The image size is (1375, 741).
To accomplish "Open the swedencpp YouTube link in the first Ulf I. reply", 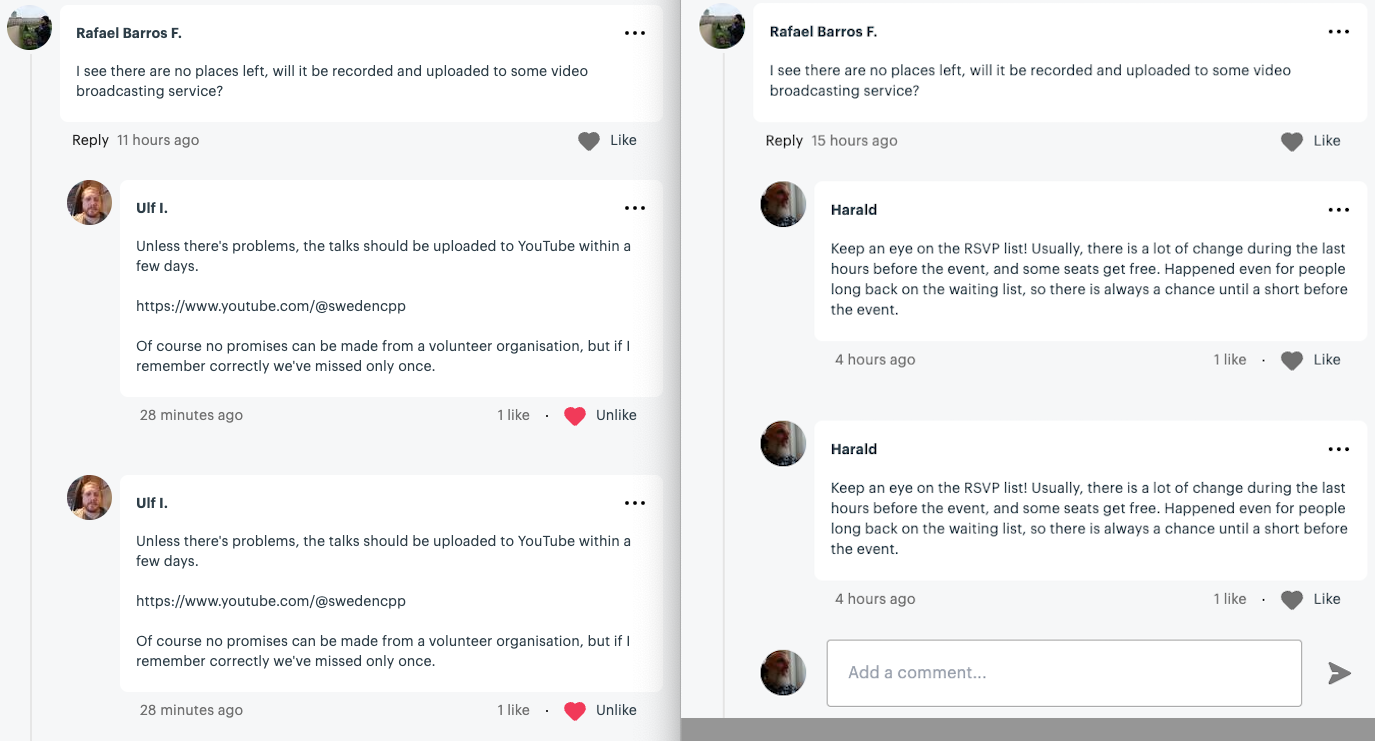I will (x=271, y=306).
